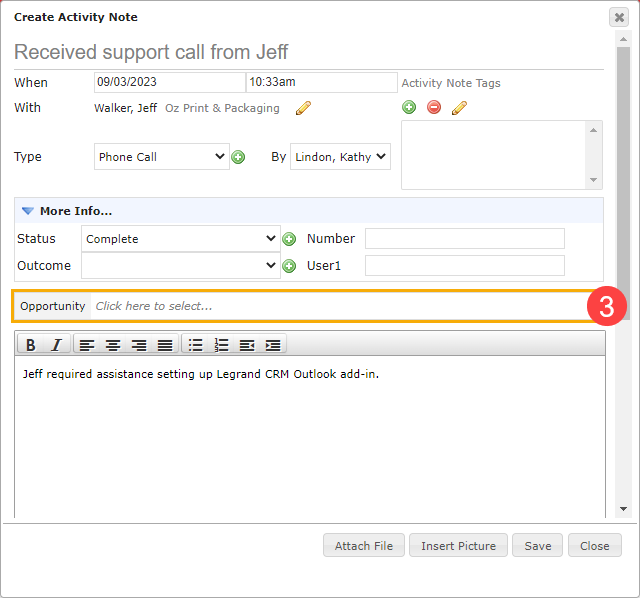Remove an Activity Note Tag with red minus
640x598 pixels.
tap(433, 107)
